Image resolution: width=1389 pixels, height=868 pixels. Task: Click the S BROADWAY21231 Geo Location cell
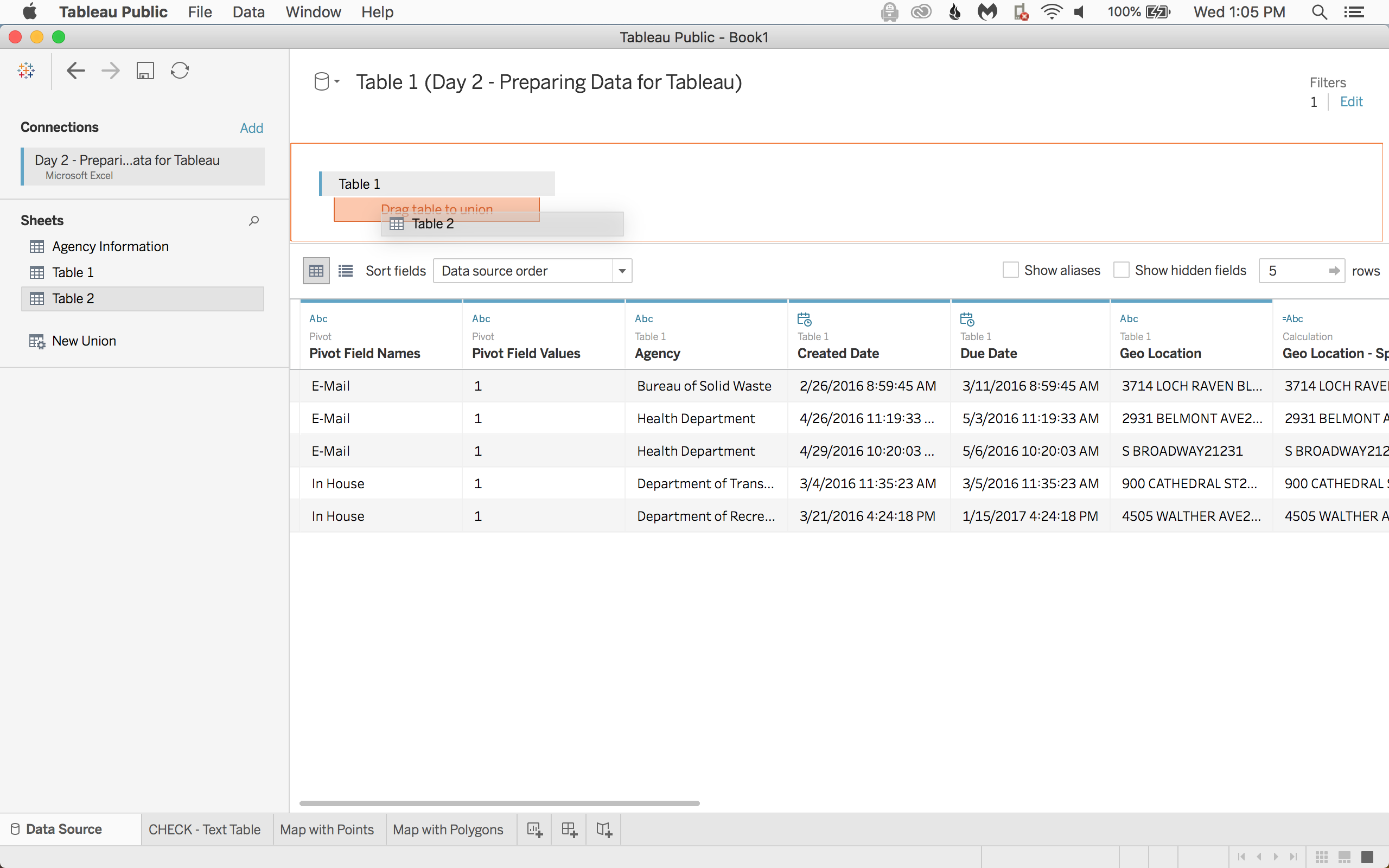pyautogui.click(x=1192, y=451)
